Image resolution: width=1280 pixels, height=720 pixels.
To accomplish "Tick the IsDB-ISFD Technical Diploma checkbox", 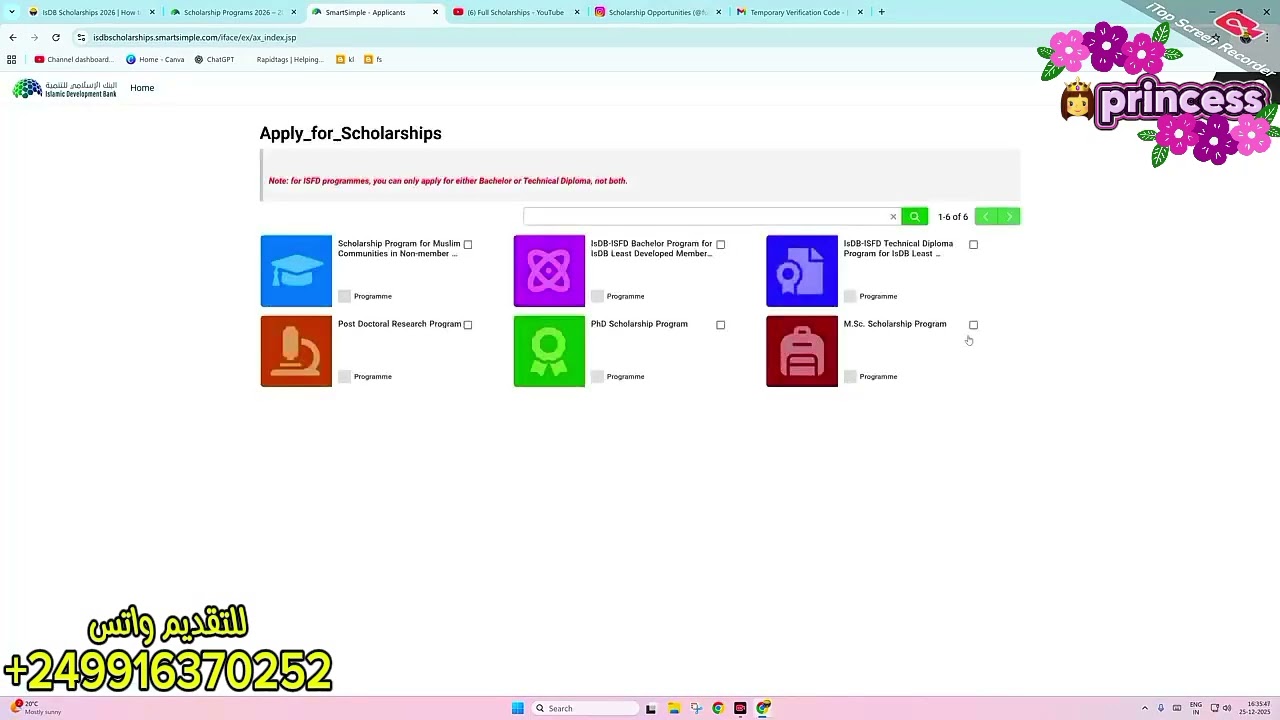I will (x=973, y=245).
